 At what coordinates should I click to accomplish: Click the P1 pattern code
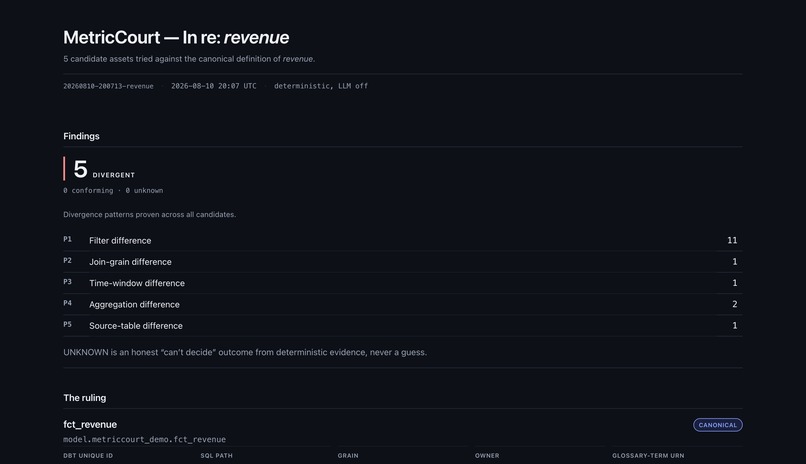[x=67, y=239]
